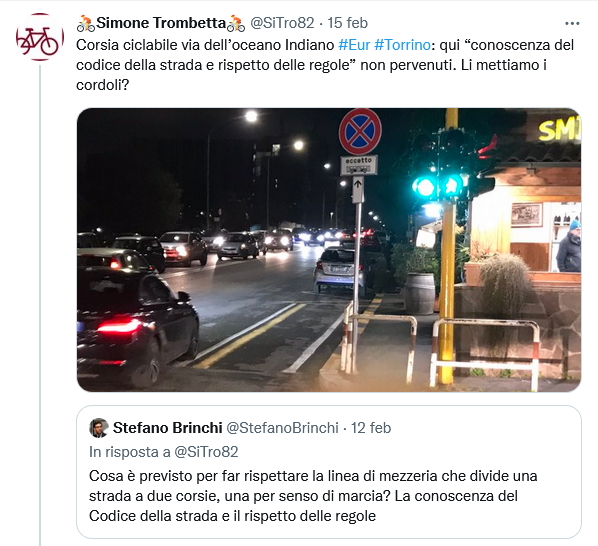598x546 pixels.
Task: Click the no-parking sign in the photo
Action: [x=360, y=132]
